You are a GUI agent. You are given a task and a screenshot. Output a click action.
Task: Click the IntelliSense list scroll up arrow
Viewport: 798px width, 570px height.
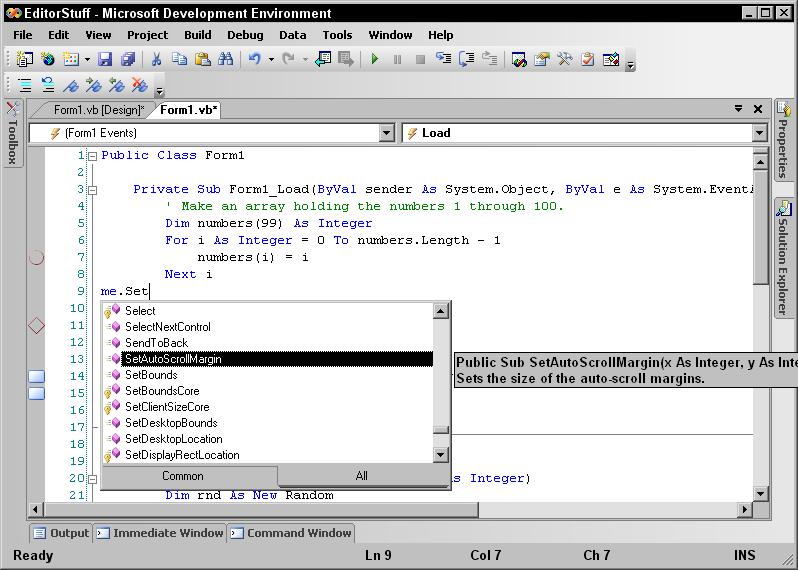(x=441, y=310)
